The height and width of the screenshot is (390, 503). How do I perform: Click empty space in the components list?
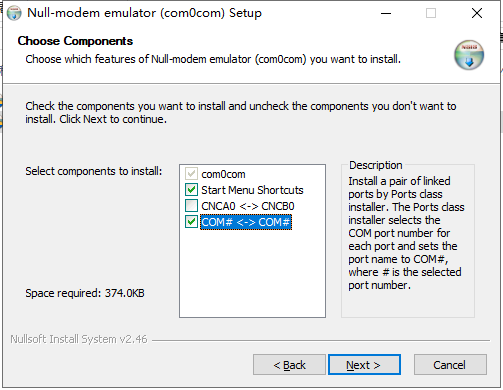click(x=252, y=273)
